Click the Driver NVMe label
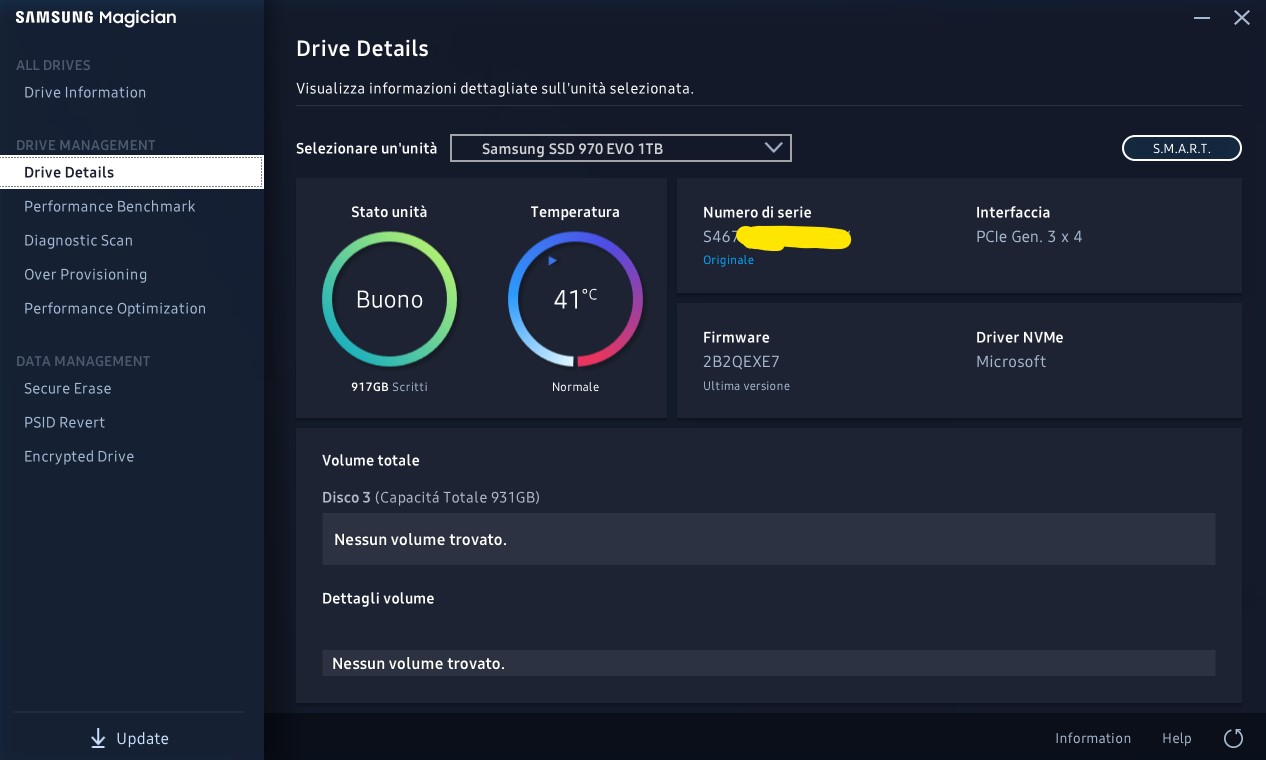Image resolution: width=1266 pixels, height=760 pixels. (x=1020, y=337)
